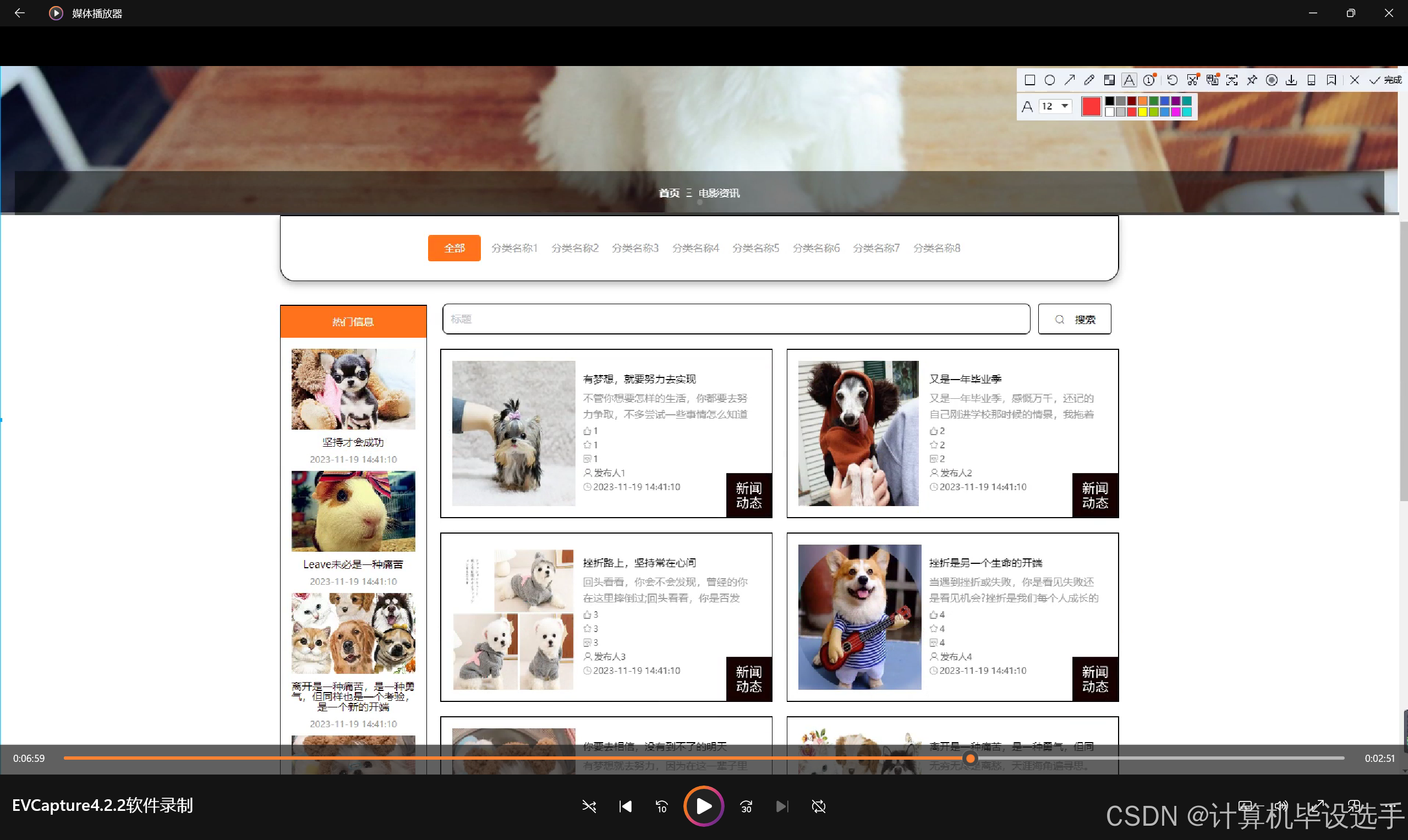Screen dimensions: 1408x840
Task: Open the font size 12 dropdown
Action: 1055,106
